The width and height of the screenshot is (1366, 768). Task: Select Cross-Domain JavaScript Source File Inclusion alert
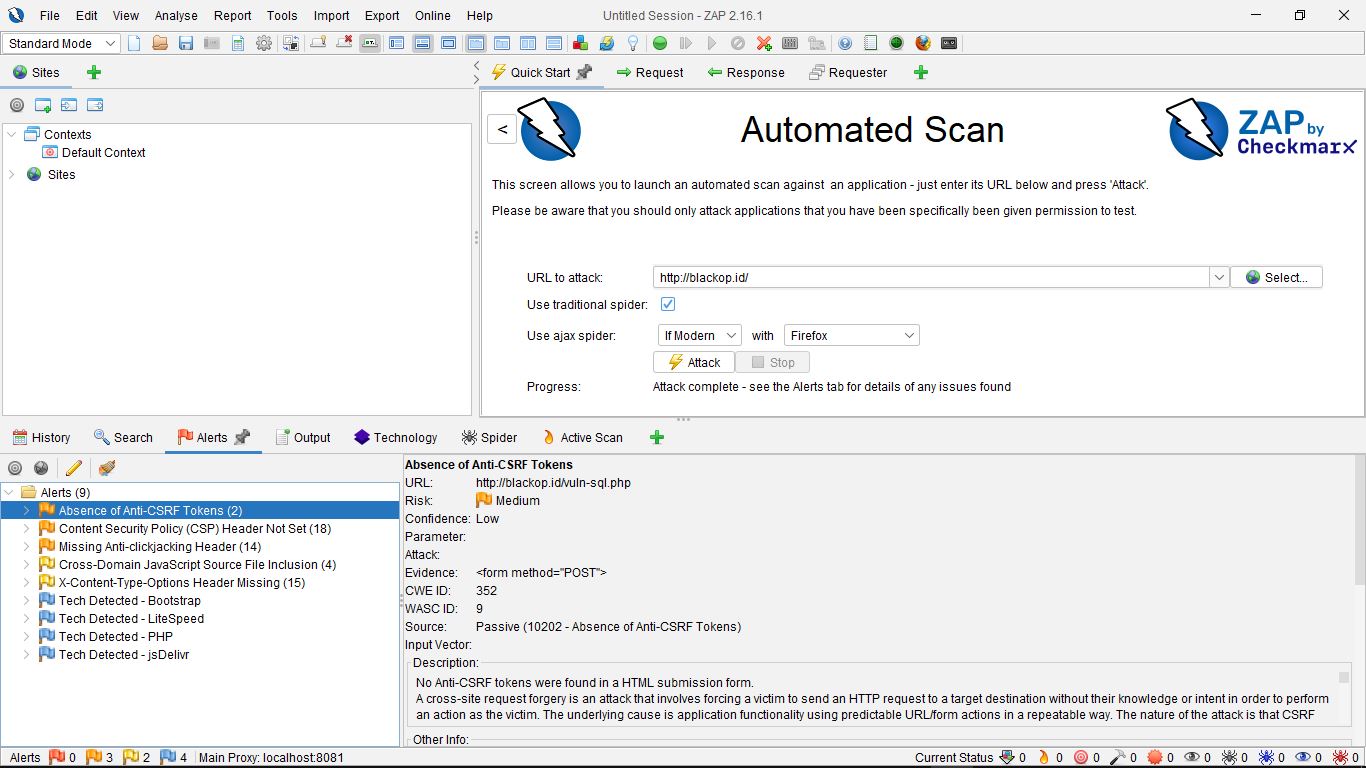[197, 564]
